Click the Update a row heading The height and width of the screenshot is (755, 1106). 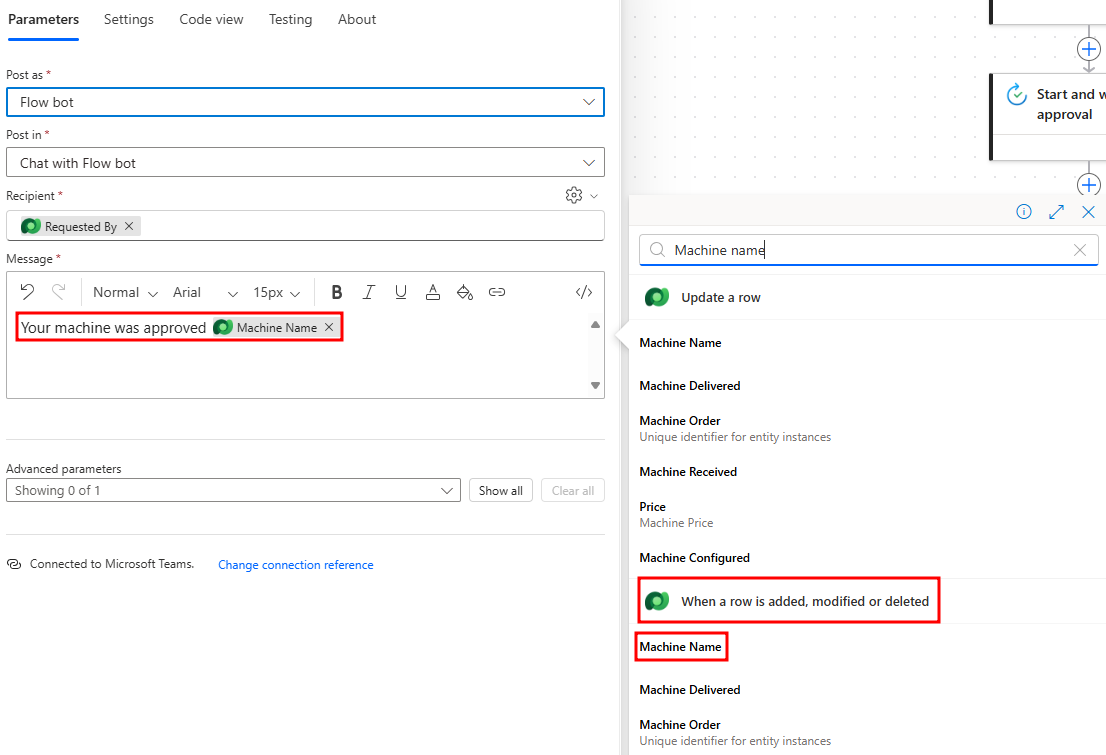(x=721, y=298)
